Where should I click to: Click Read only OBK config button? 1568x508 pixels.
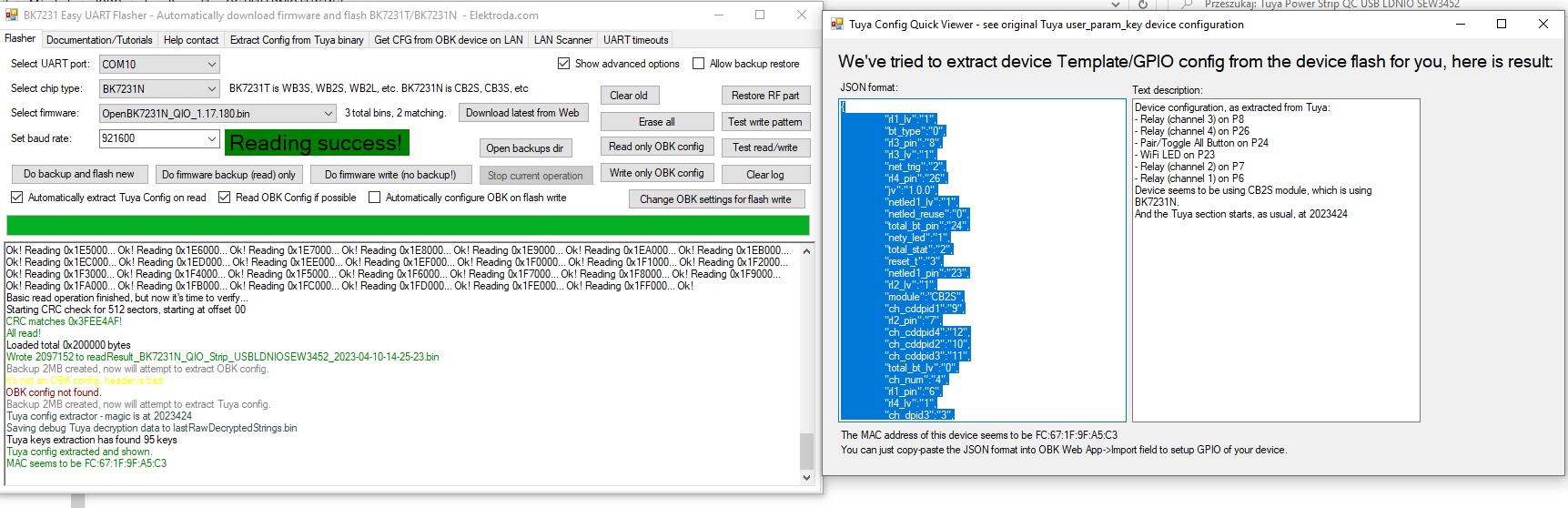tap(657, 147)
